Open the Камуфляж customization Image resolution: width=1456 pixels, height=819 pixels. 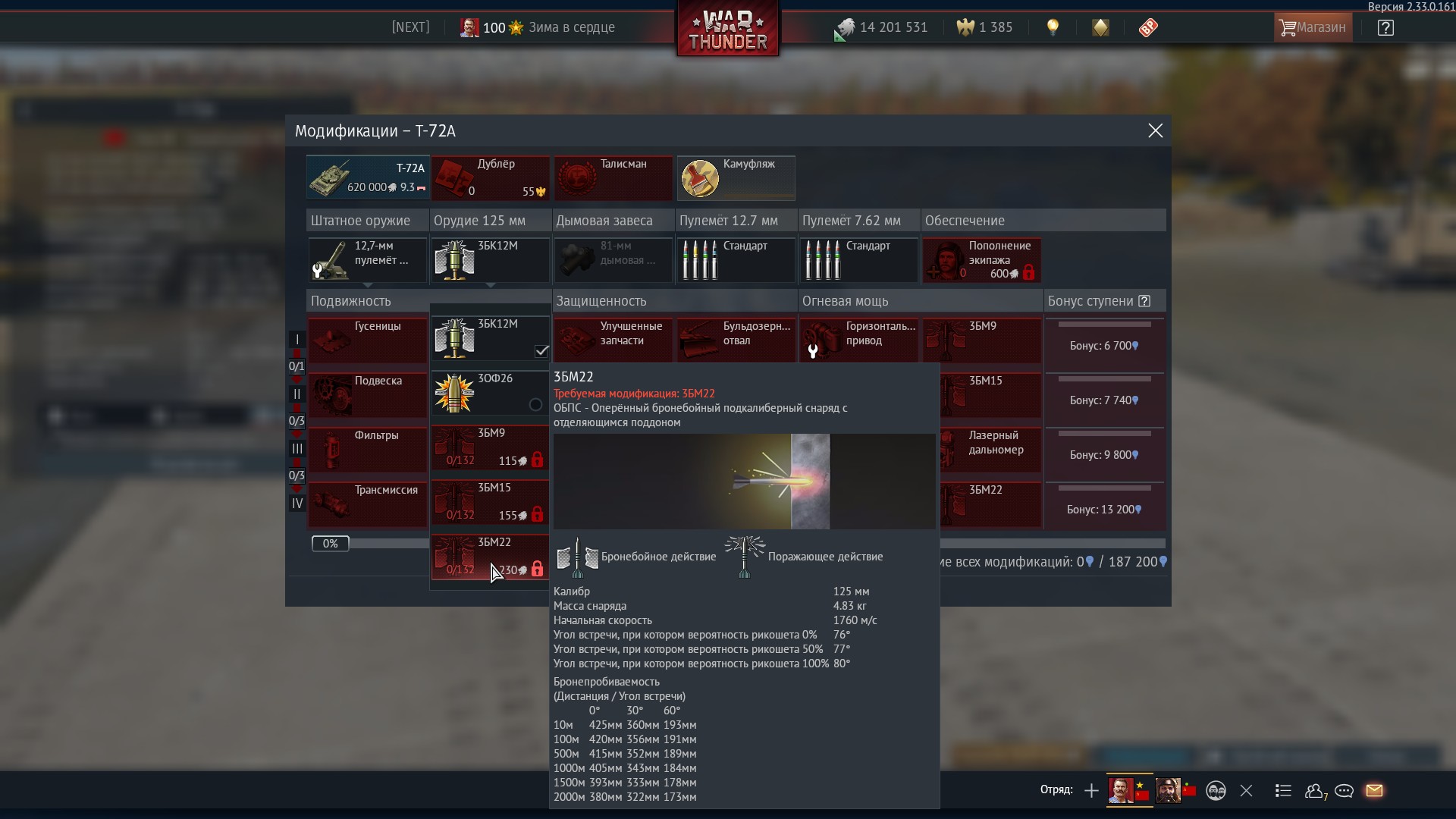736,177
